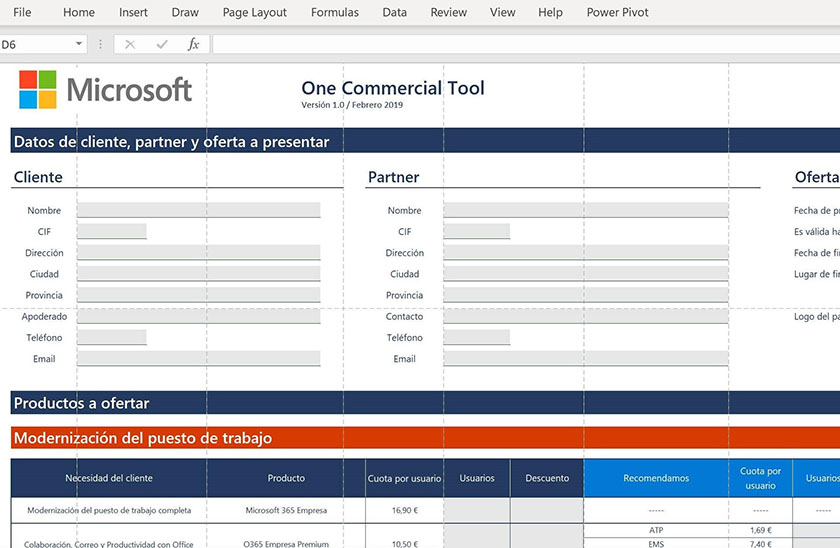
Task: Switch to the Formulas tab
Action: pos(335,12)
